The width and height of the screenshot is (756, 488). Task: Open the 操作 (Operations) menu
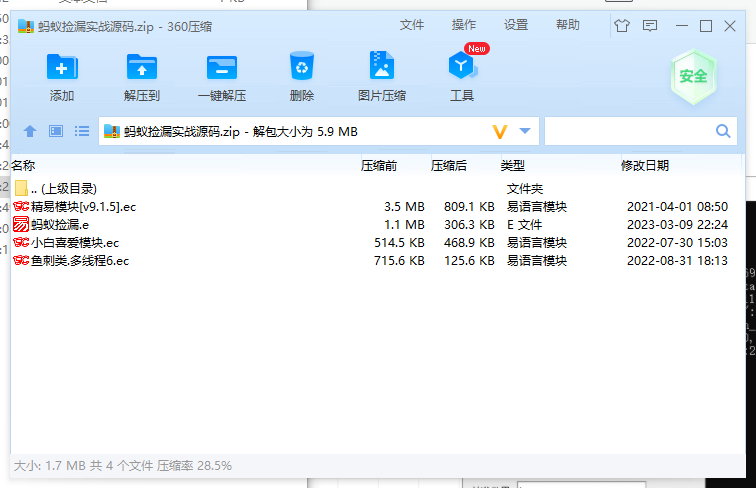[464, 25]
